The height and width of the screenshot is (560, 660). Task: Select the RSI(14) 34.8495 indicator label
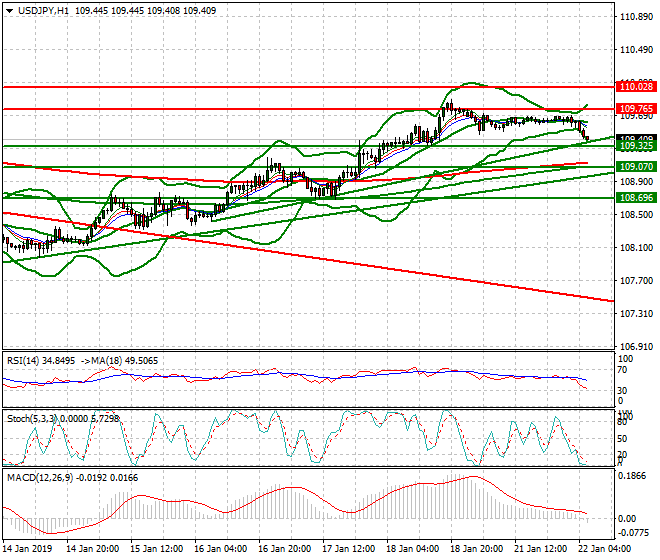tap(41, 361)
